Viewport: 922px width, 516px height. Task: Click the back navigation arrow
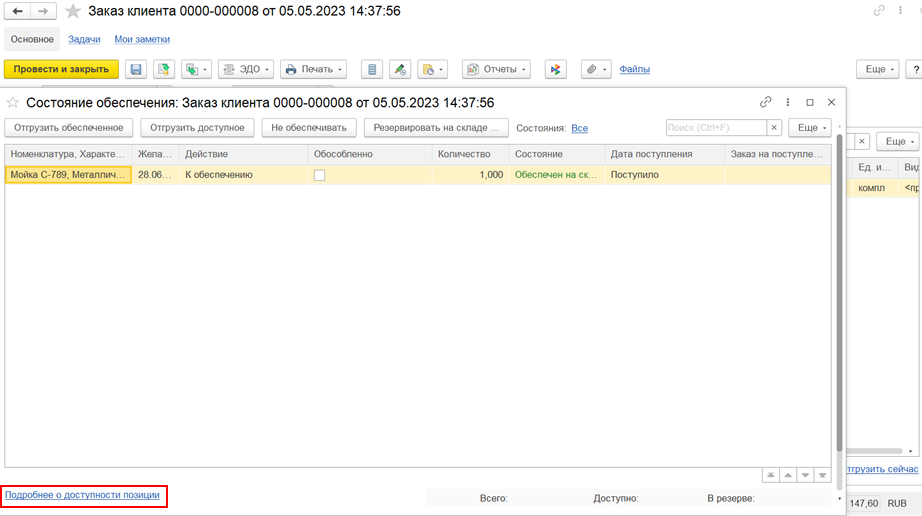point(18,11)
